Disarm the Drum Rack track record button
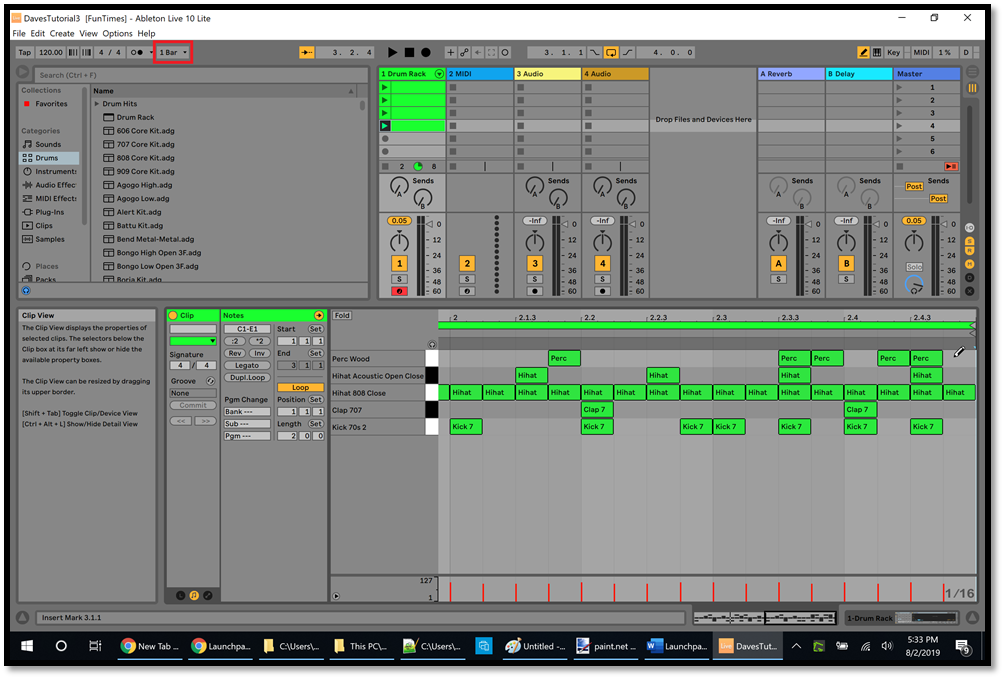The image size is (1004, 679). pos(400,291)
